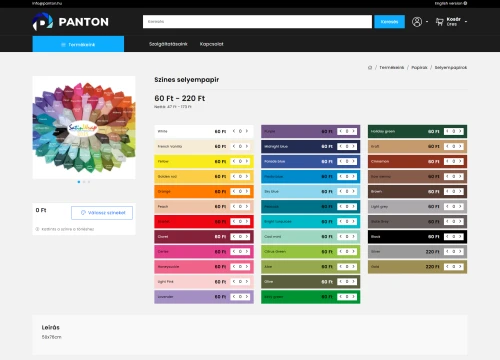The width and height of the screenshot is (500, 360).
Task: Expand the Kosár cart dropdown arrow
Action: [x=466, y=22]
